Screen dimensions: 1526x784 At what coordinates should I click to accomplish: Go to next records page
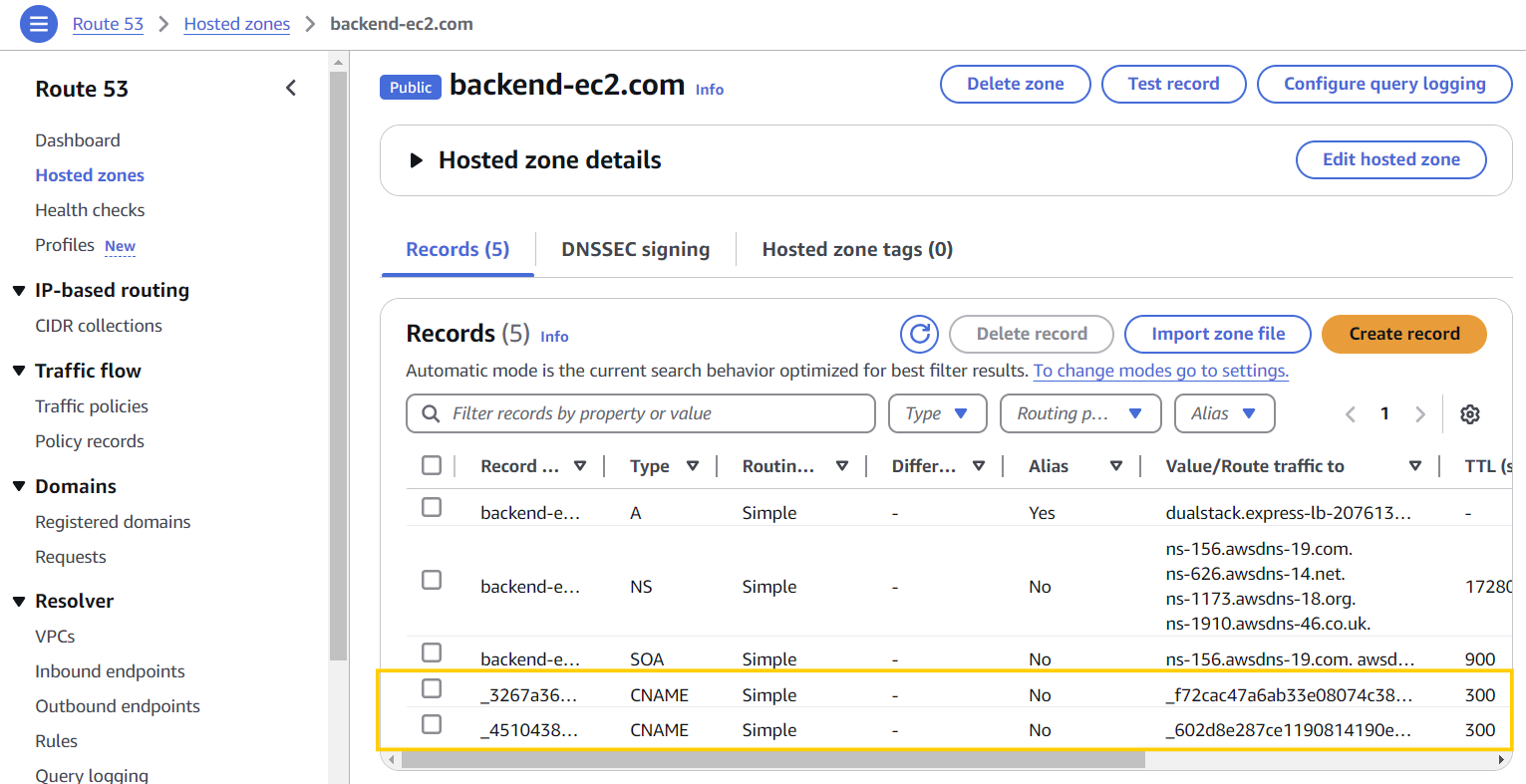click(x=1420, y=414)
